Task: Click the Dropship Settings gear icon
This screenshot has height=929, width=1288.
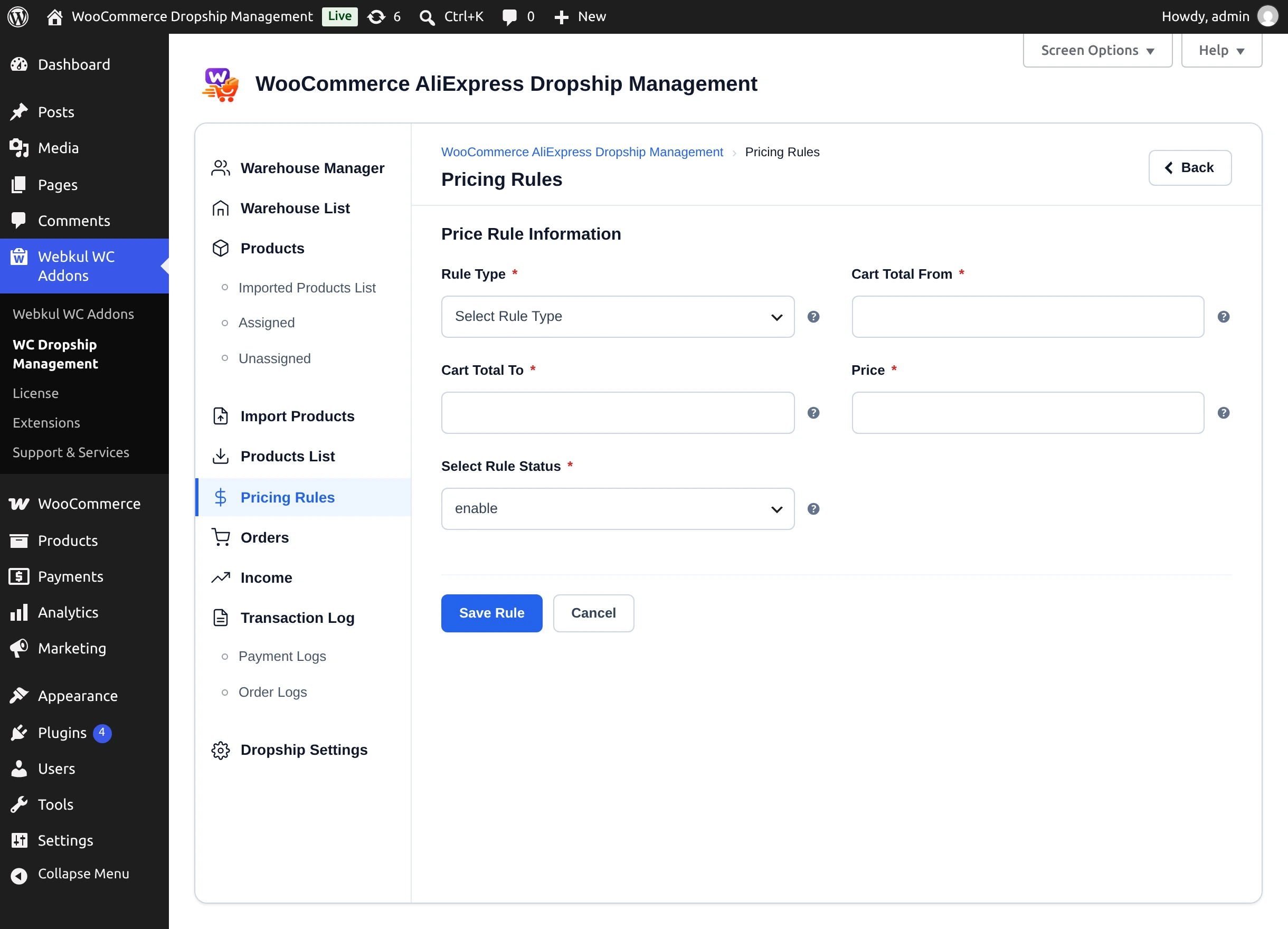Action: tap(220, 750)
